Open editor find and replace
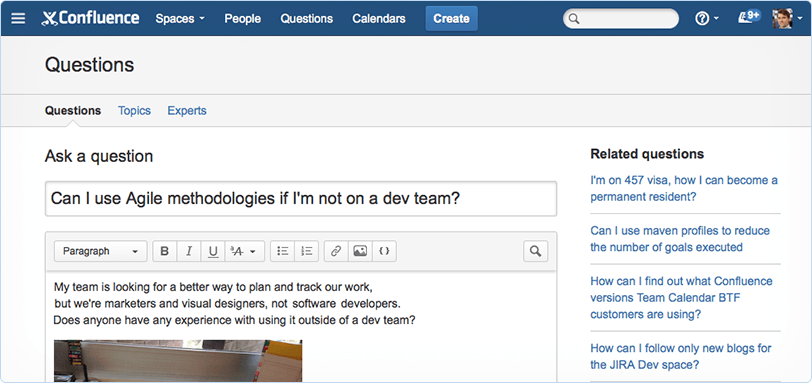This screenshot has height=383, width=812. 535,251
